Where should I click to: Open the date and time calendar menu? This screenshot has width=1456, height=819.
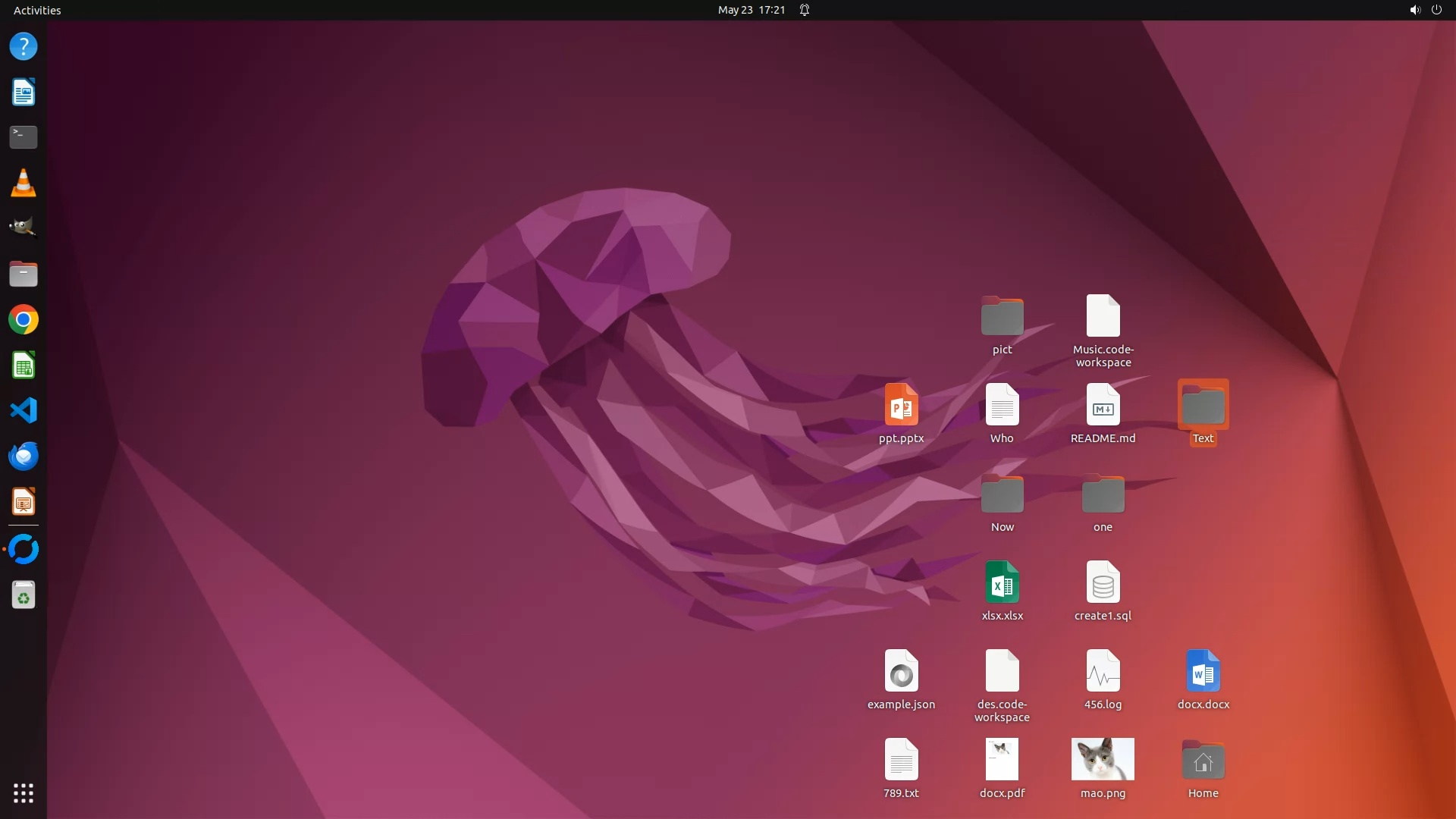(751, 10)
